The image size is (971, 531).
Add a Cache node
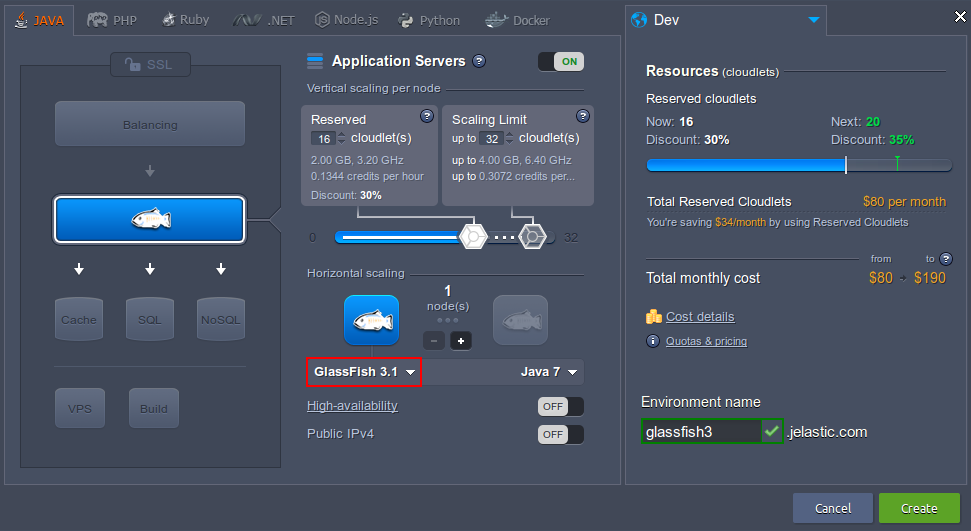click(x=79, y=319)
